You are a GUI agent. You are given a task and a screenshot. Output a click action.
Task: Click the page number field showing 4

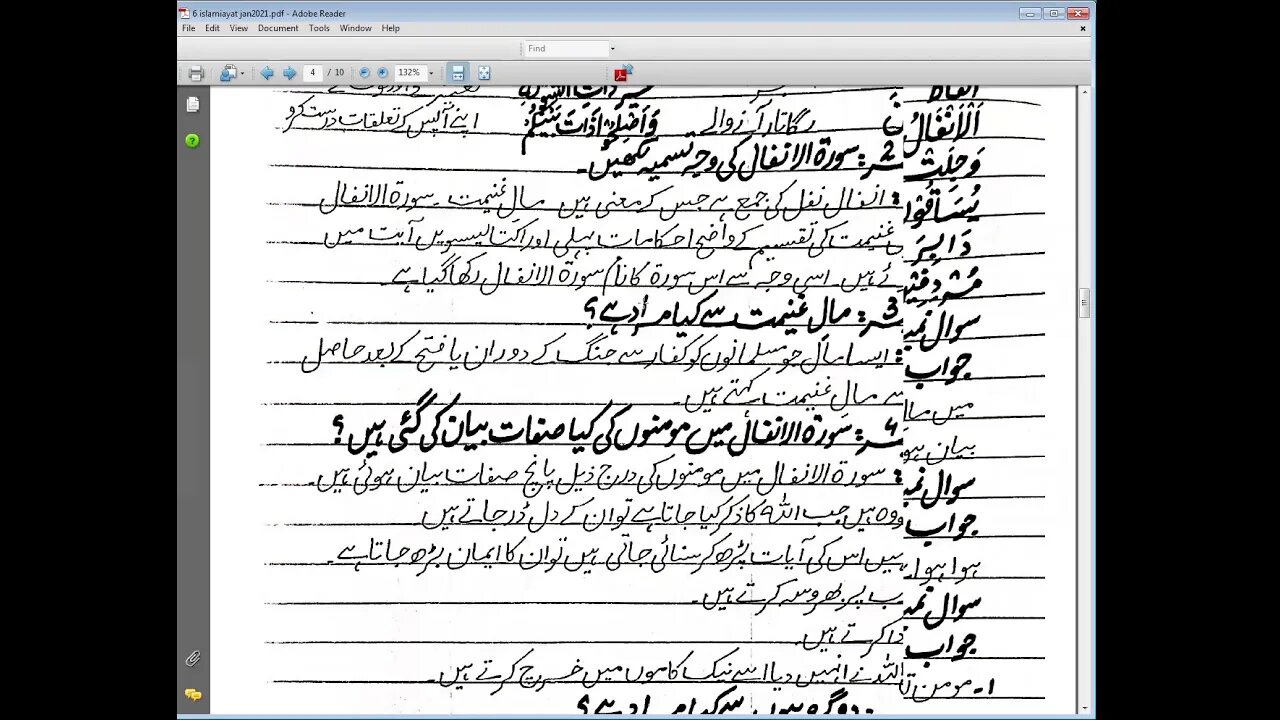tap(313, 73)
